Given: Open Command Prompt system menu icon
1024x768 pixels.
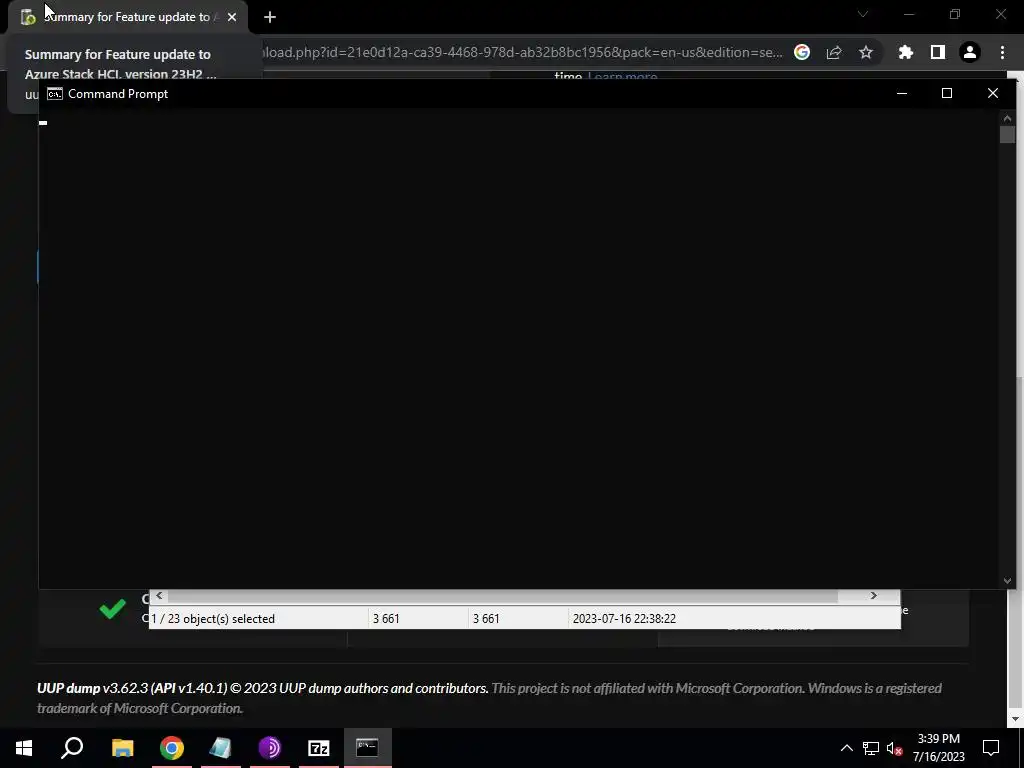Looking at the screenshot, I should [55, 94].
